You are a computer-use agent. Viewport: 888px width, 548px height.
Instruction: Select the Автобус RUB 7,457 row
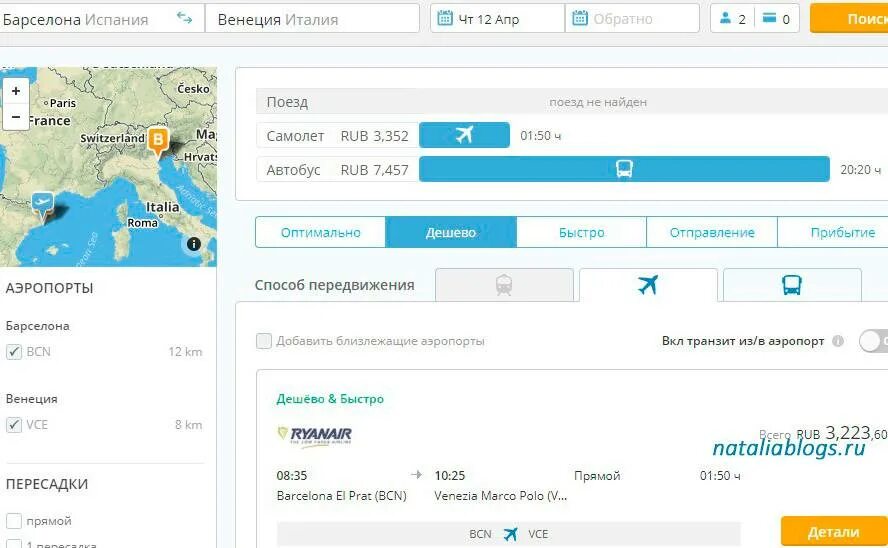click(338, 170)
